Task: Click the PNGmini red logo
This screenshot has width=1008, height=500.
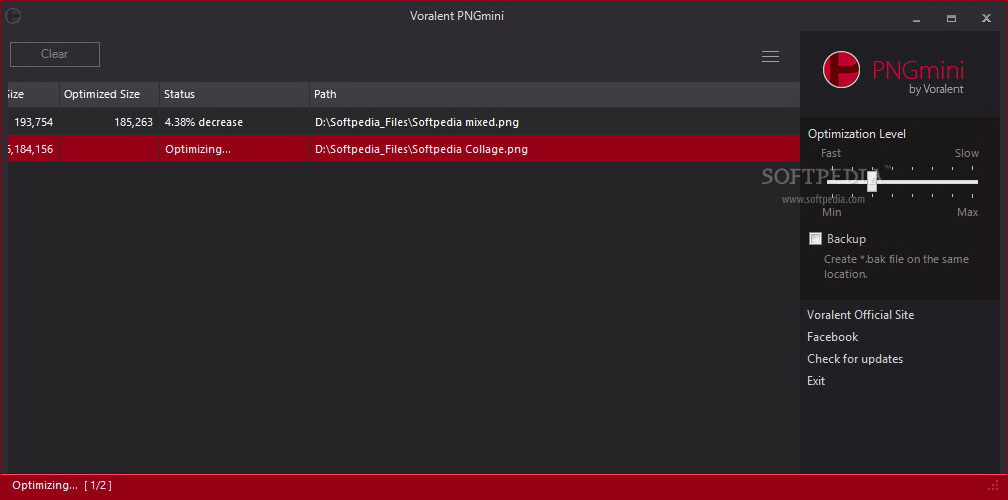Action: coord(842,69)
